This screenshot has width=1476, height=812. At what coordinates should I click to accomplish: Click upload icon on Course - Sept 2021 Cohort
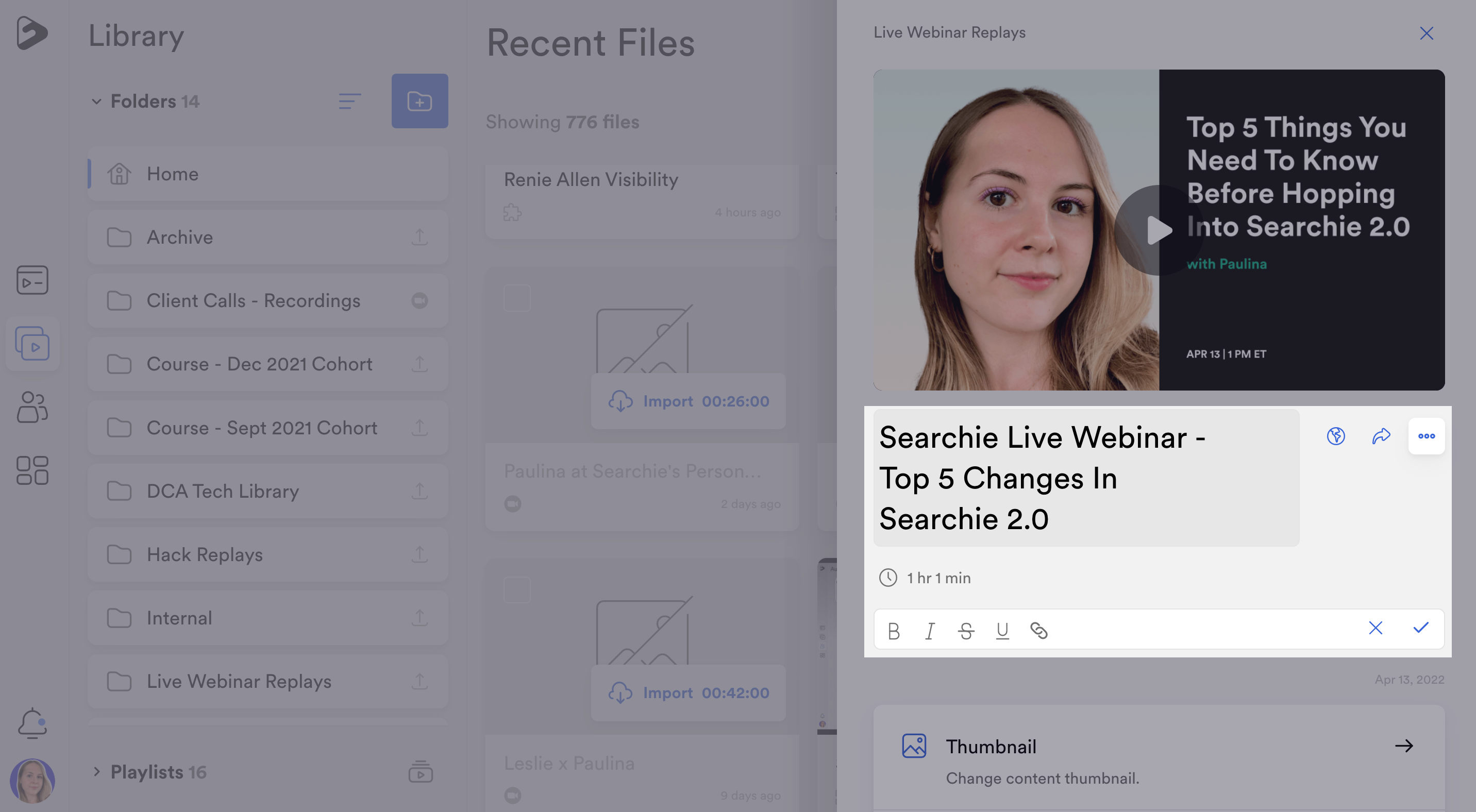[420, 428]
